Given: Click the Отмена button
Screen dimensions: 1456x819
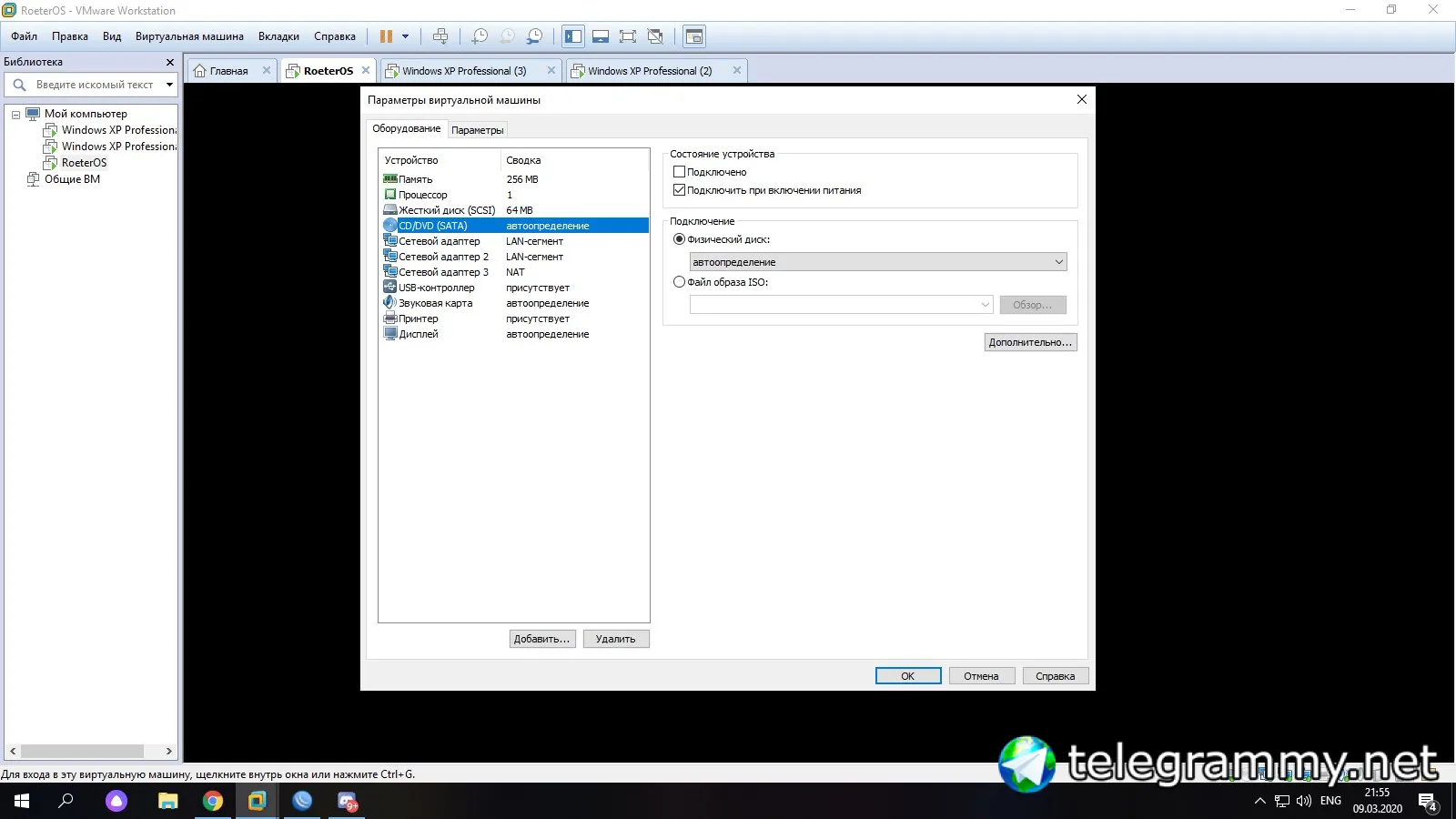Looking at the screenshot, I should pos(982,676).
